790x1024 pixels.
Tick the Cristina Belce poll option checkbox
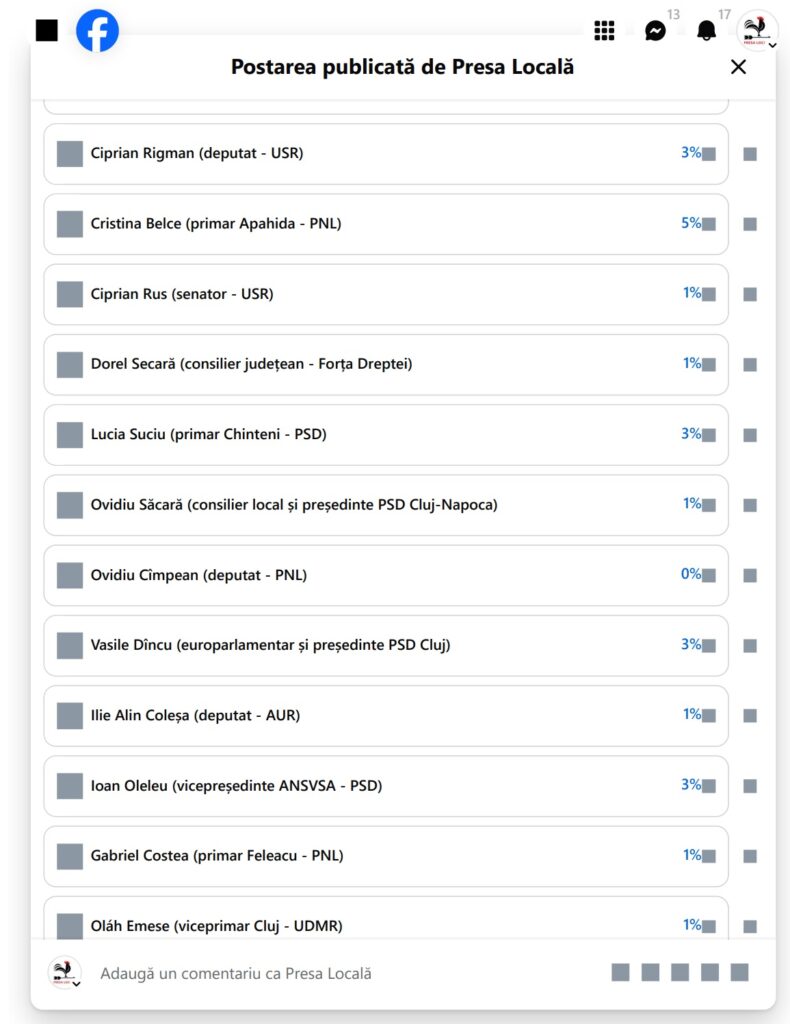point(70,224)
